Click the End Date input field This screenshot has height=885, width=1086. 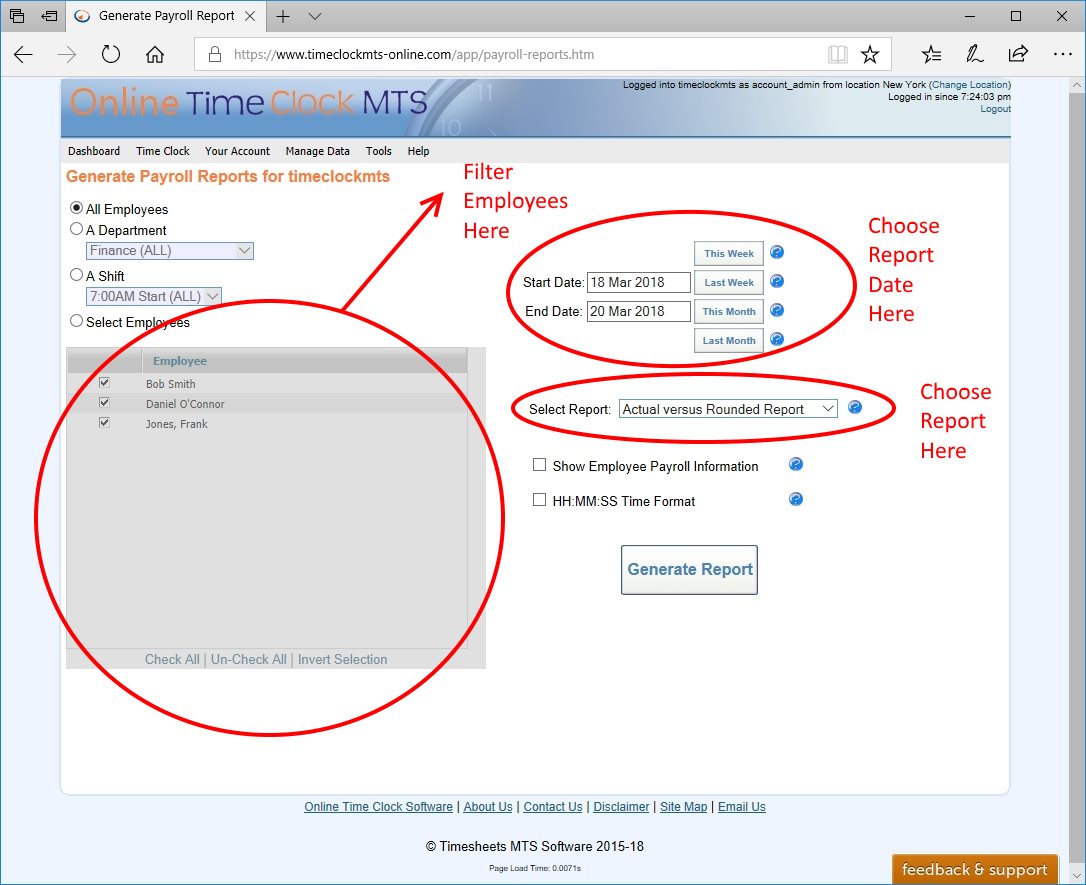tap(639, 312)
